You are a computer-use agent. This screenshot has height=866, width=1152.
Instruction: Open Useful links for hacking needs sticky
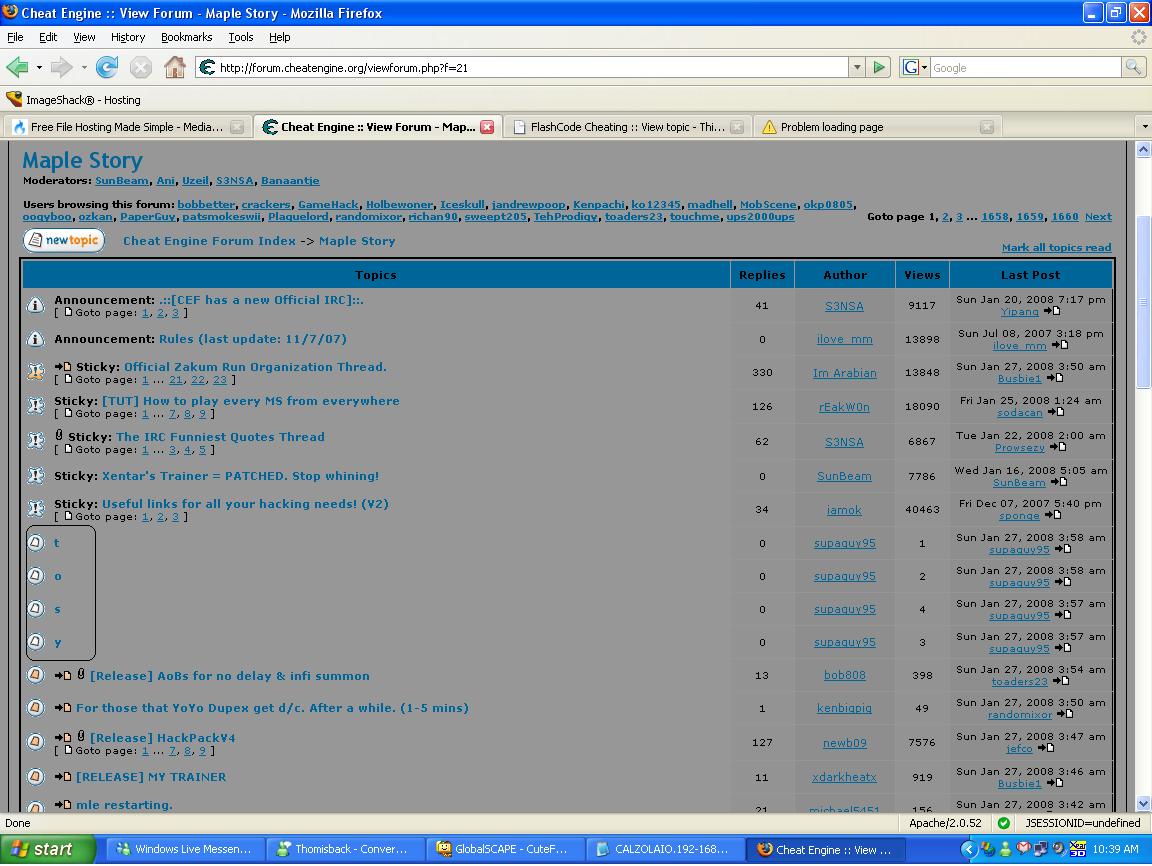click(x=245, y=504)
